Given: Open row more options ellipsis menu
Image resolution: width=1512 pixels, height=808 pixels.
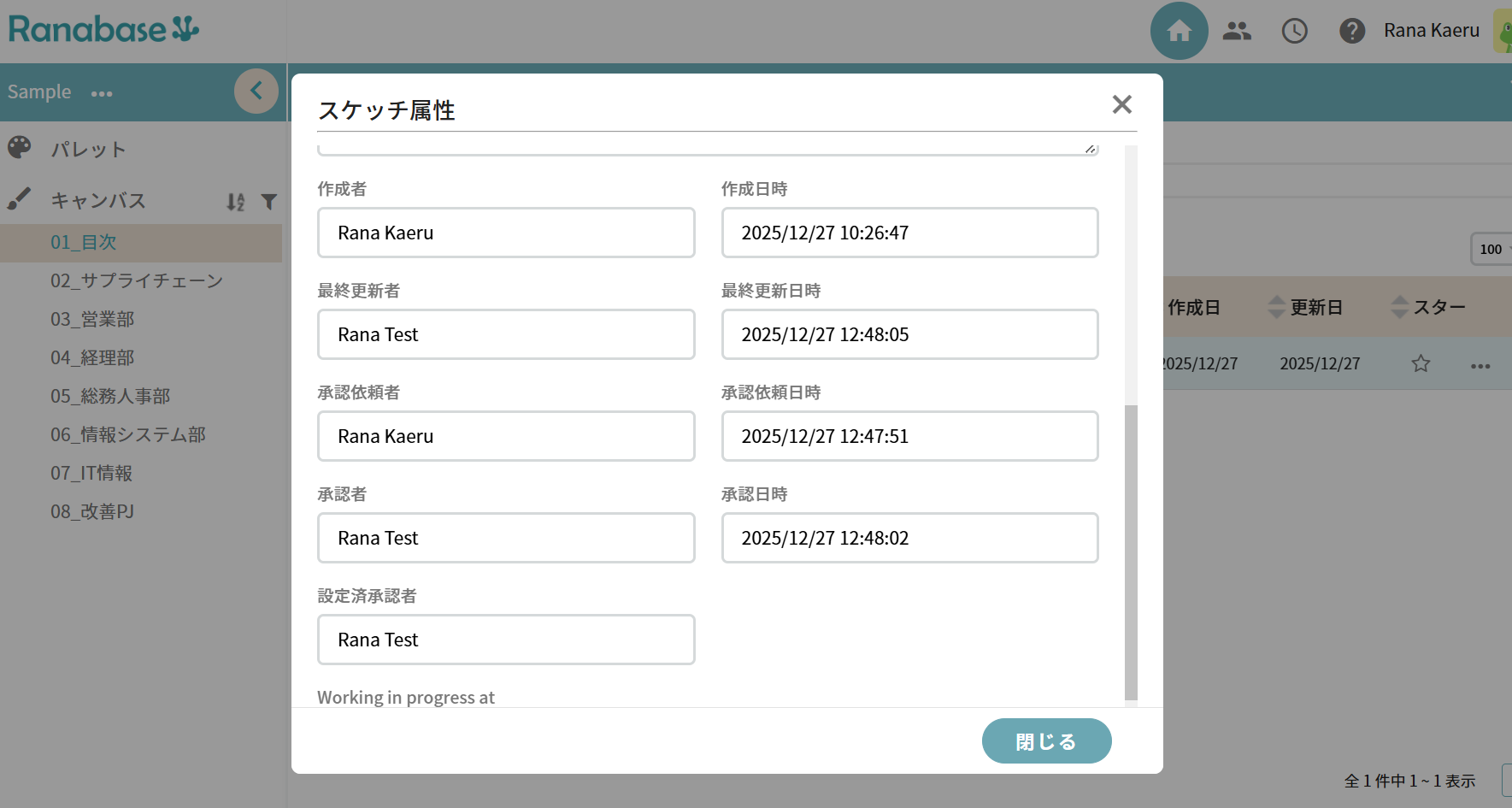Looking at the screenshot, I should [x=1480, y=366].
